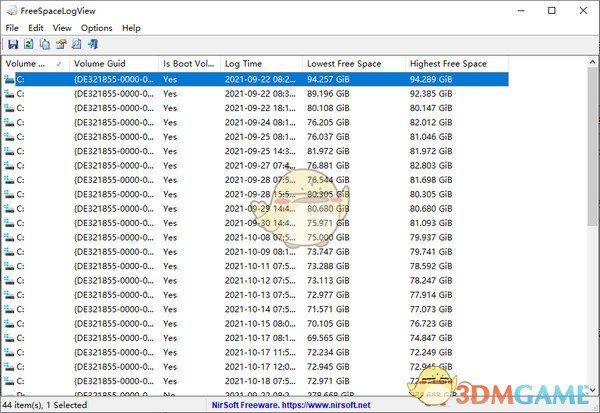The image size is (600, 413).
Task: Click drive icon of the 2021-10-14 row
Action: click(9, 309)
